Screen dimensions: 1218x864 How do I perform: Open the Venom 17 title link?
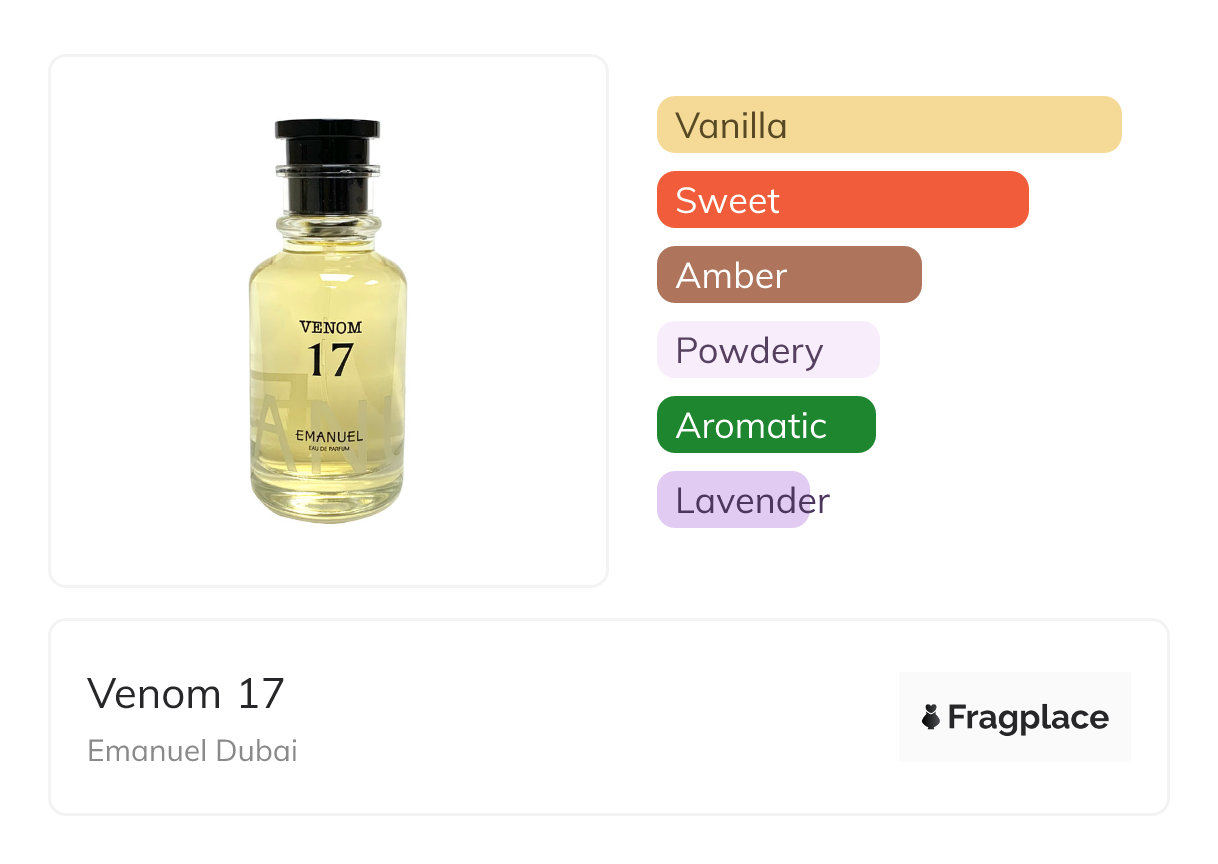click(186, 693)
